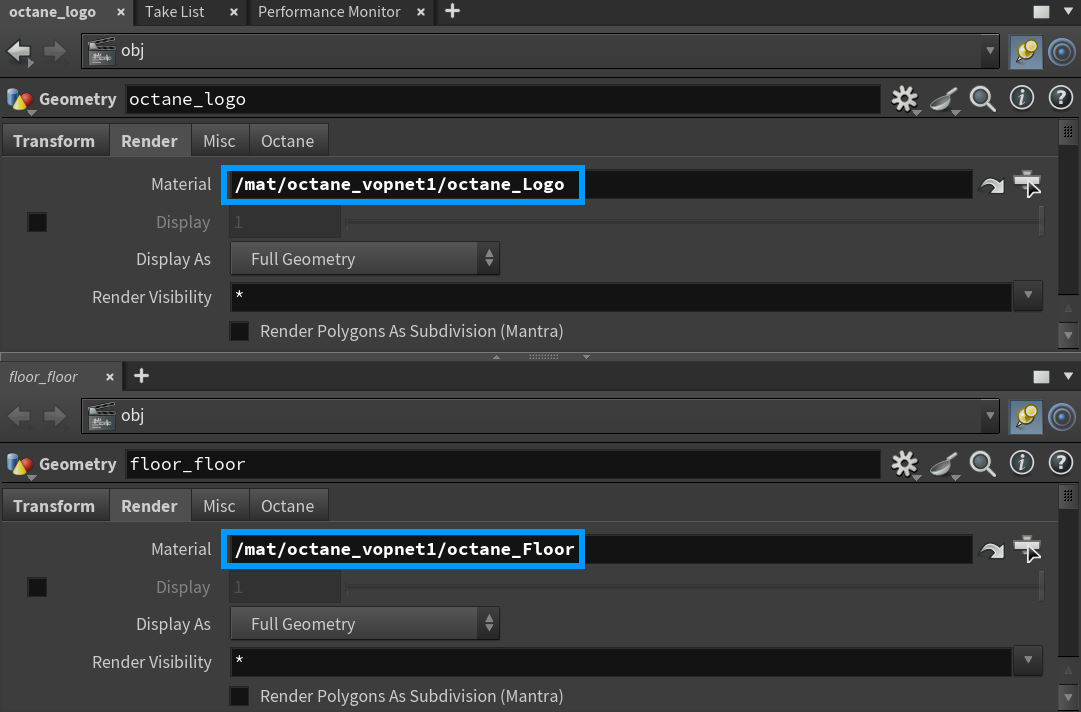The image size is (1081, 712).
Task: Open material chooser icon for octane_Logo material
Action: (x=1027, y=185)
